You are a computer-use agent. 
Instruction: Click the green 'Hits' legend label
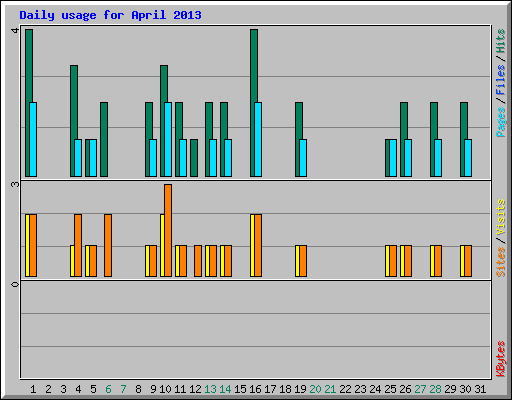(x=501, y=41)
